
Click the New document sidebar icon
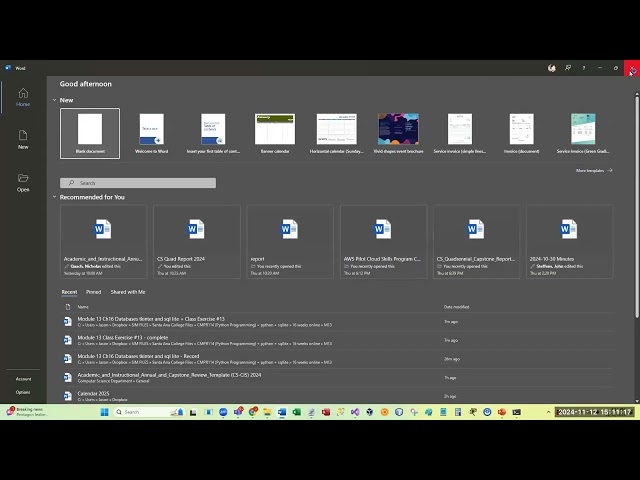click(23, 140)
